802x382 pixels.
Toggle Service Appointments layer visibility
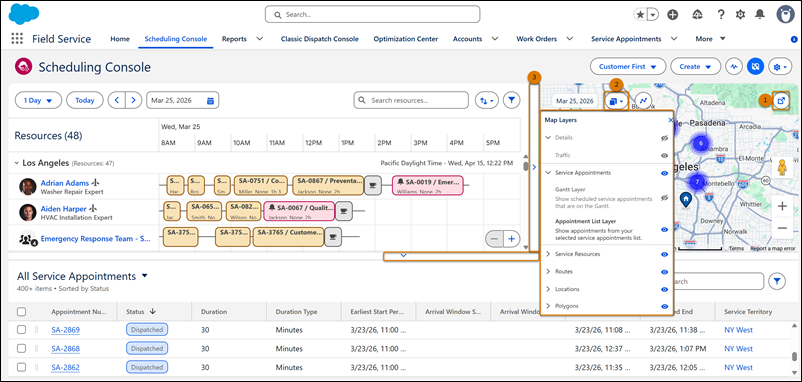point(664,173)
